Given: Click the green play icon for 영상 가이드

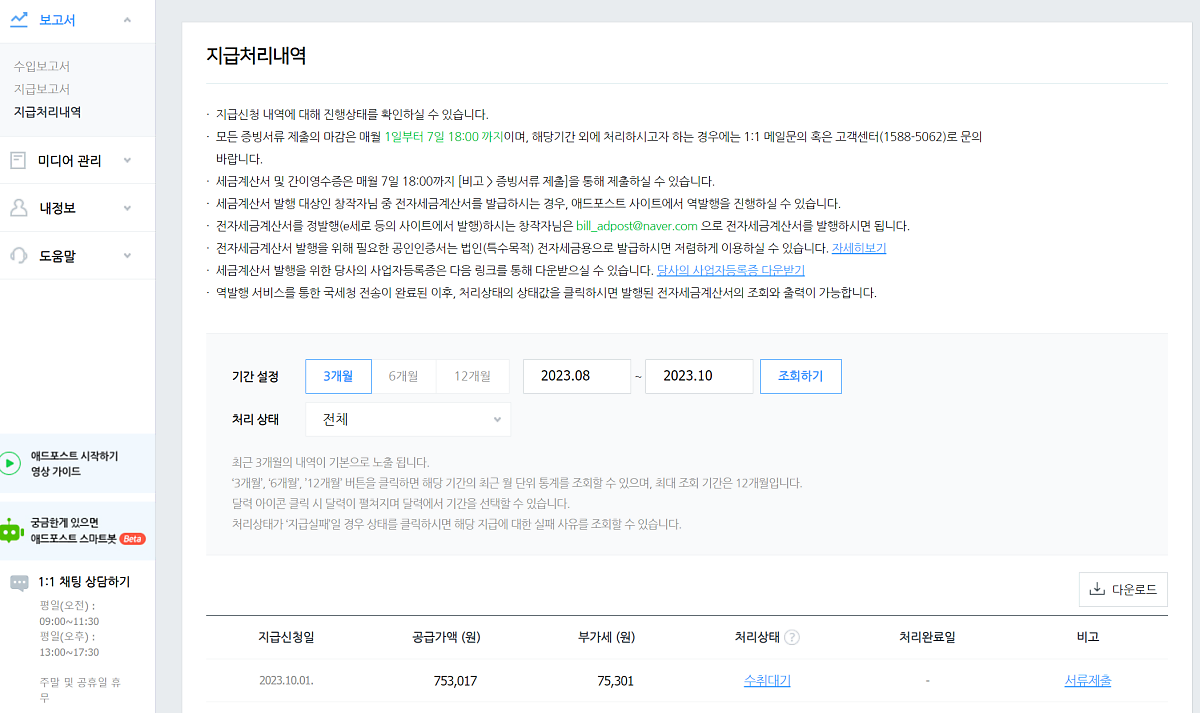Looking at the screenshot, I should 10,463.
